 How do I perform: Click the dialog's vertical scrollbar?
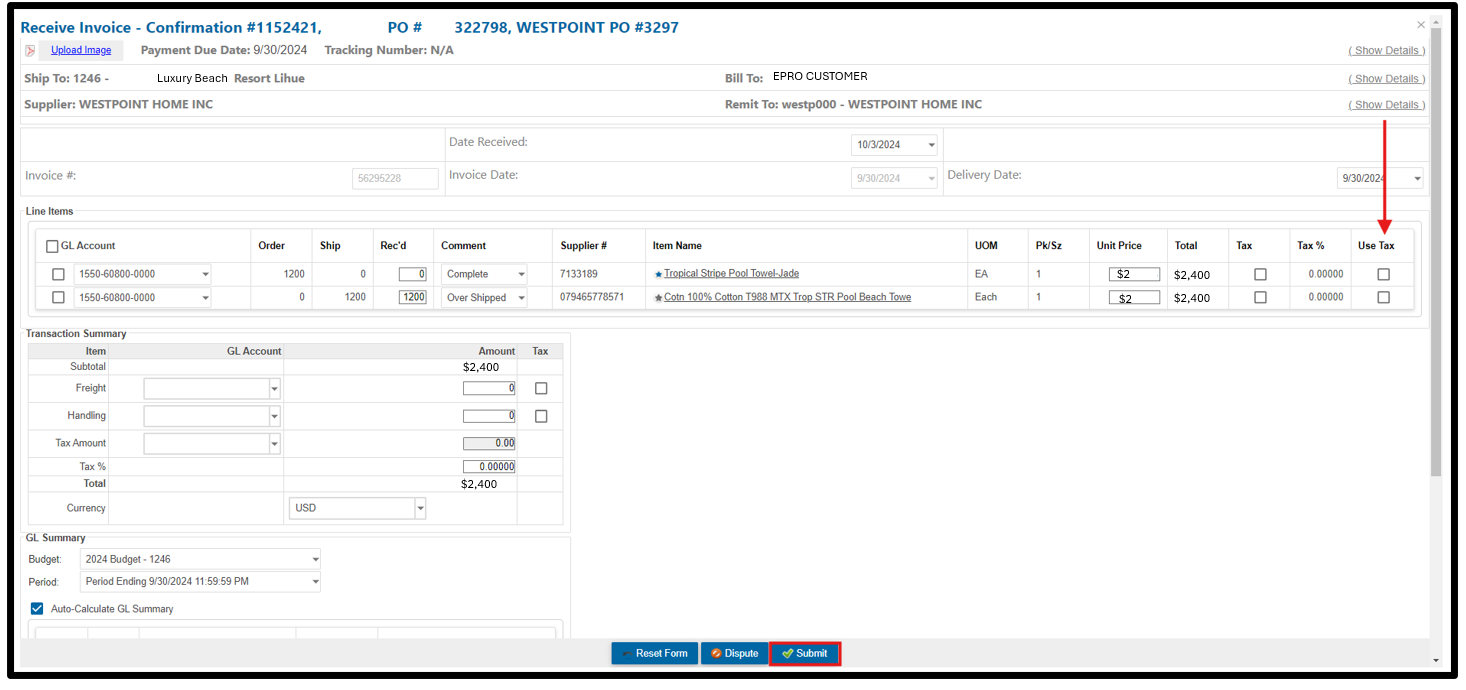pos(1436,300)
